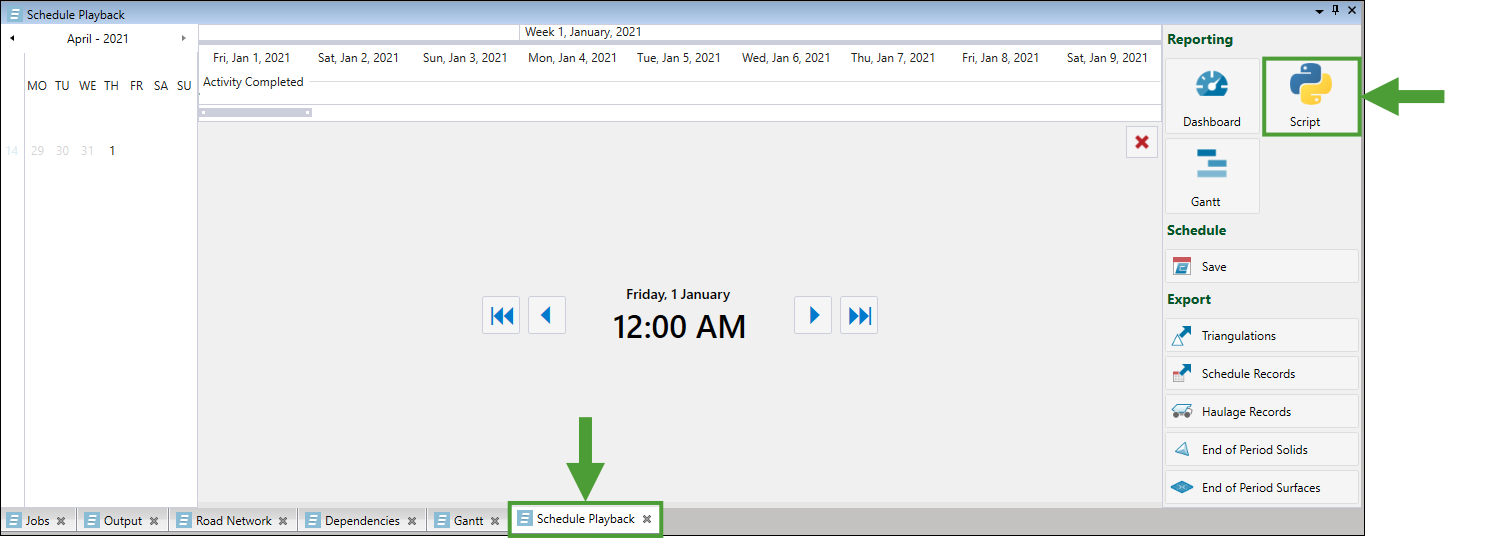Select Wed, Jan 6, 2021 on timeline

click(786, 58)
